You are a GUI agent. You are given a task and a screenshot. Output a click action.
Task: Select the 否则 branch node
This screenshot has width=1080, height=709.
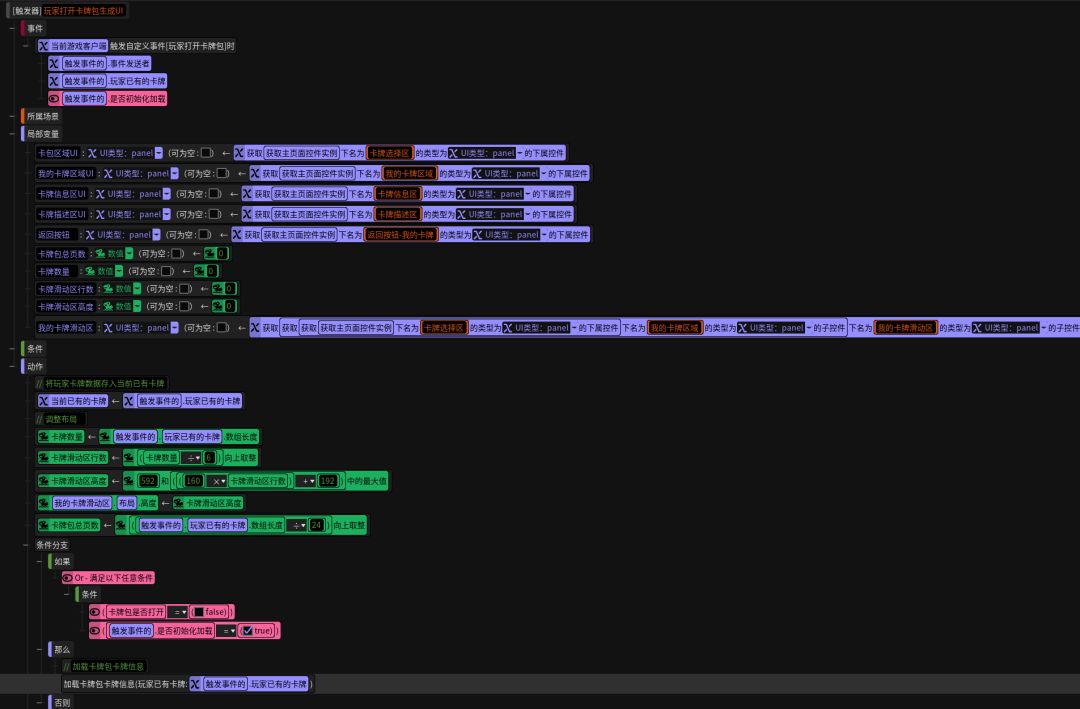[x=62, y=703]
